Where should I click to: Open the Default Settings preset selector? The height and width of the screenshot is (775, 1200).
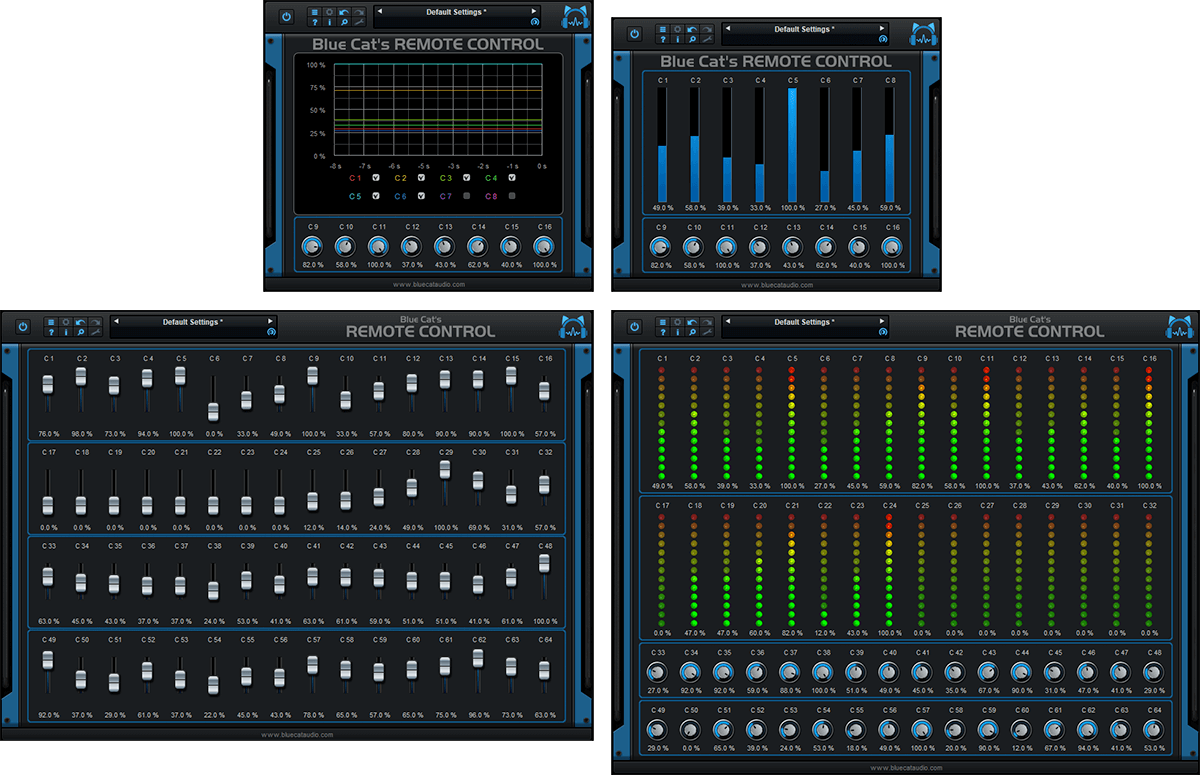pos(456,11)
